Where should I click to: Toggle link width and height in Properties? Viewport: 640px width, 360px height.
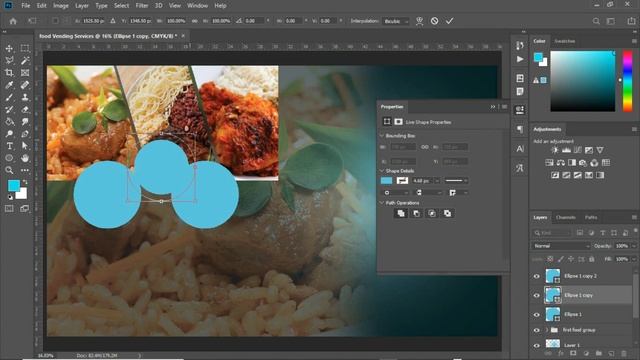[425, 147]
